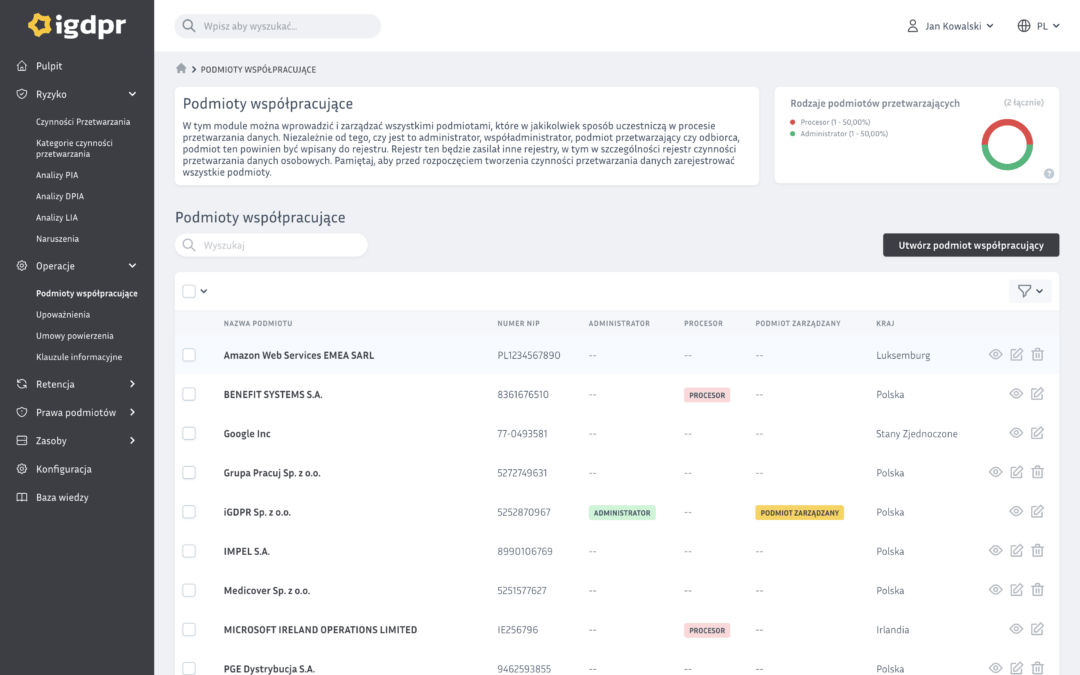The width and height of the screenshot is (1080, 675).
Task: Click the user profile icon
Action: click(x=913, y=25)
